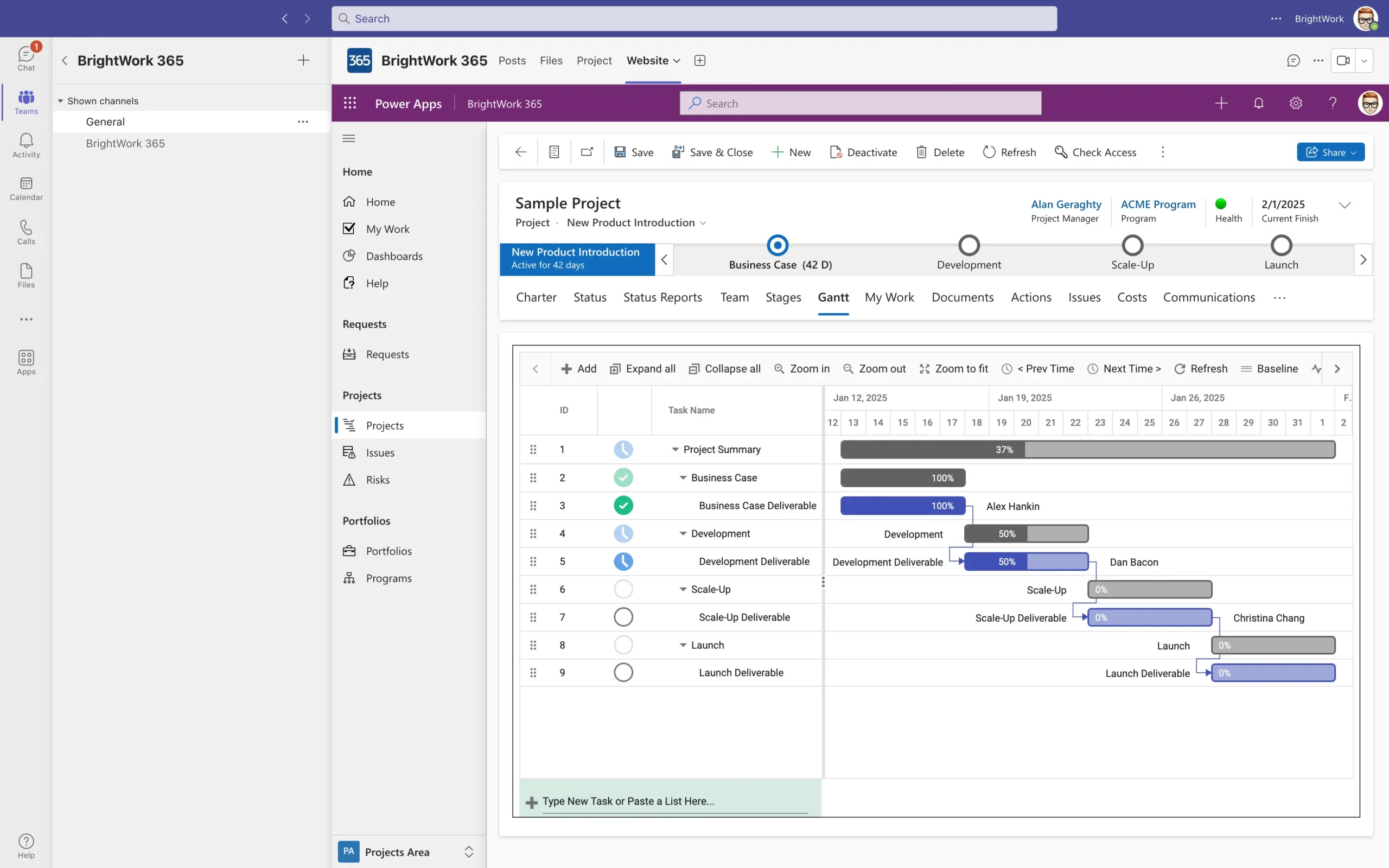The image size is (1389, 868).
Task: Expand the Projects Area switcher
Action: click(x=468, y=852)
